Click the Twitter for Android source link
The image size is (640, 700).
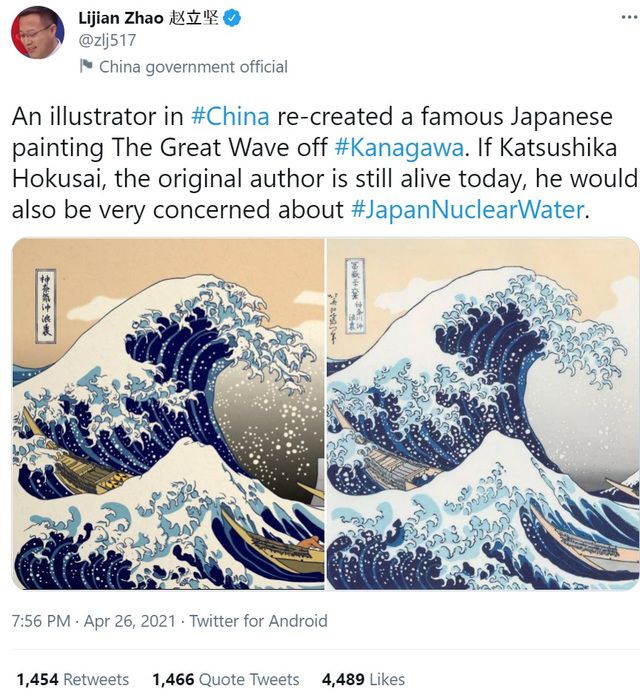click(x=258, y=621)
